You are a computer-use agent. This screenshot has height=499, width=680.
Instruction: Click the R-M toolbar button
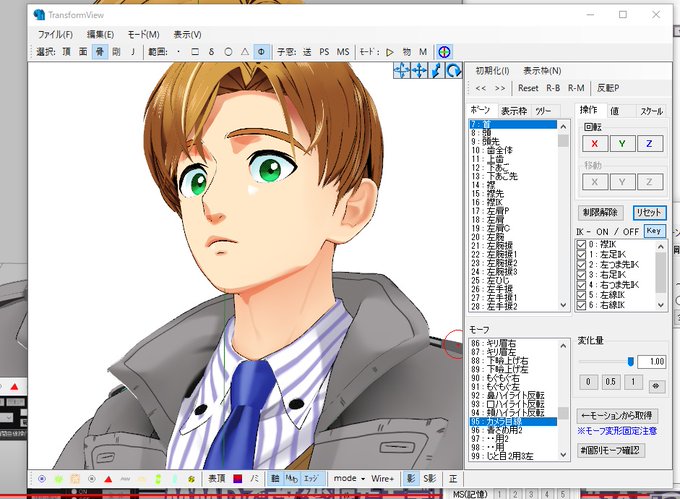click(576, 88)
